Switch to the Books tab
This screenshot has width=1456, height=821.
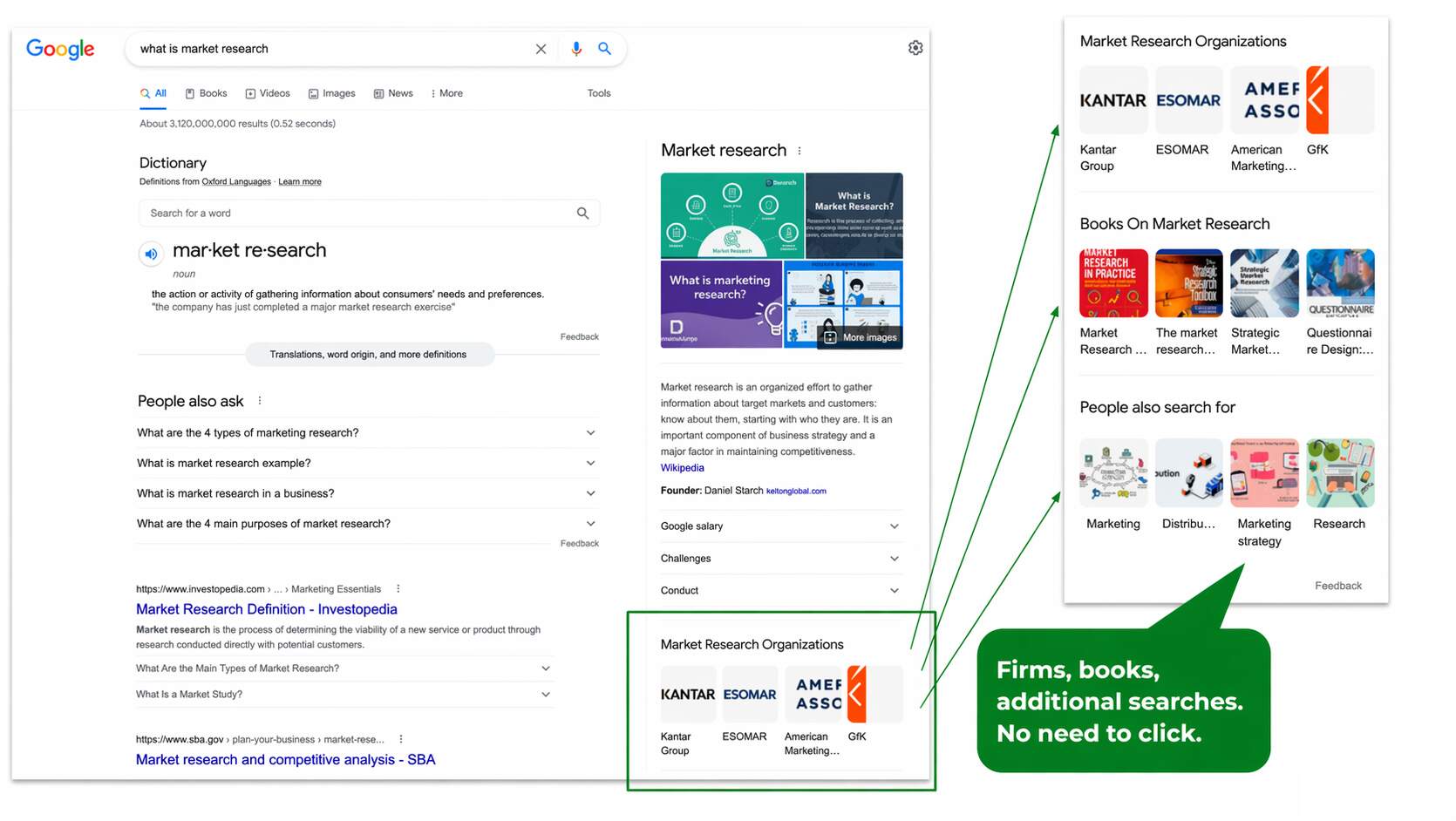pyautogui.click(x=206, y=93)
